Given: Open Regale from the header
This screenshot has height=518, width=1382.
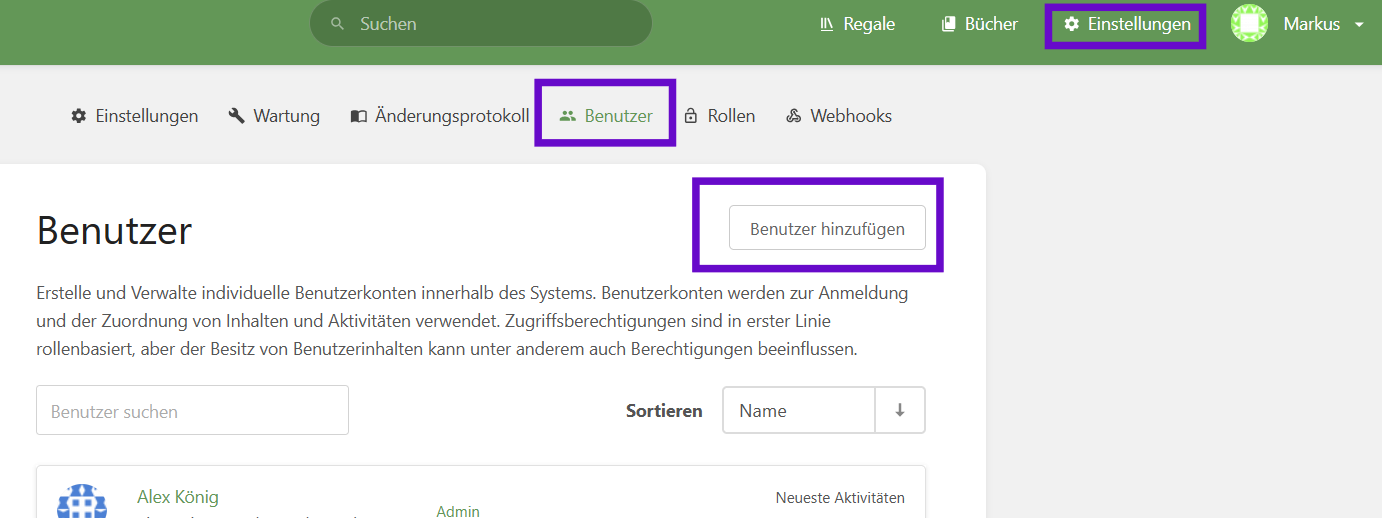Looking at the screenshot, I should pos(857,24).
